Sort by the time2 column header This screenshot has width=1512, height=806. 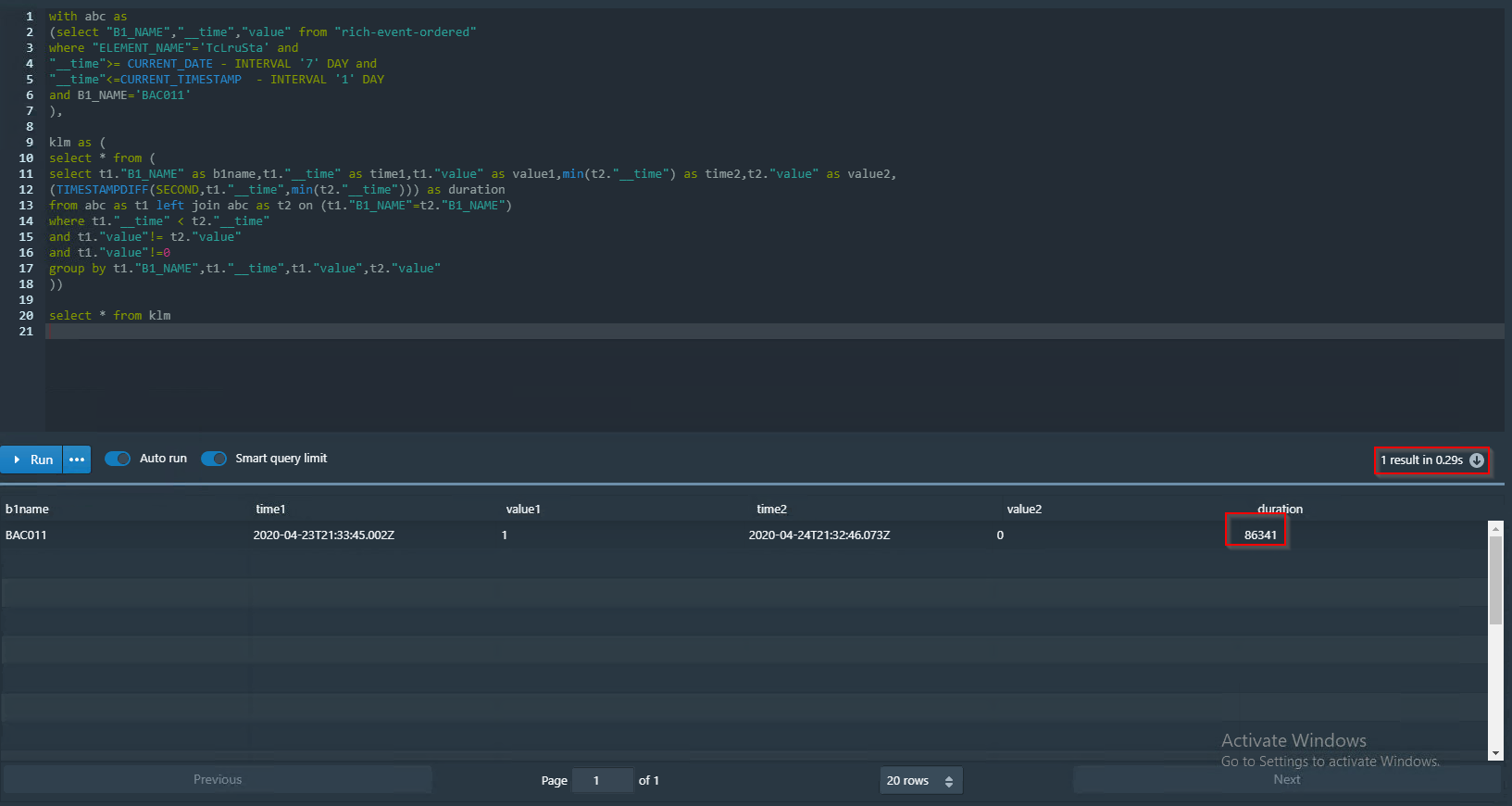point(771,509)
